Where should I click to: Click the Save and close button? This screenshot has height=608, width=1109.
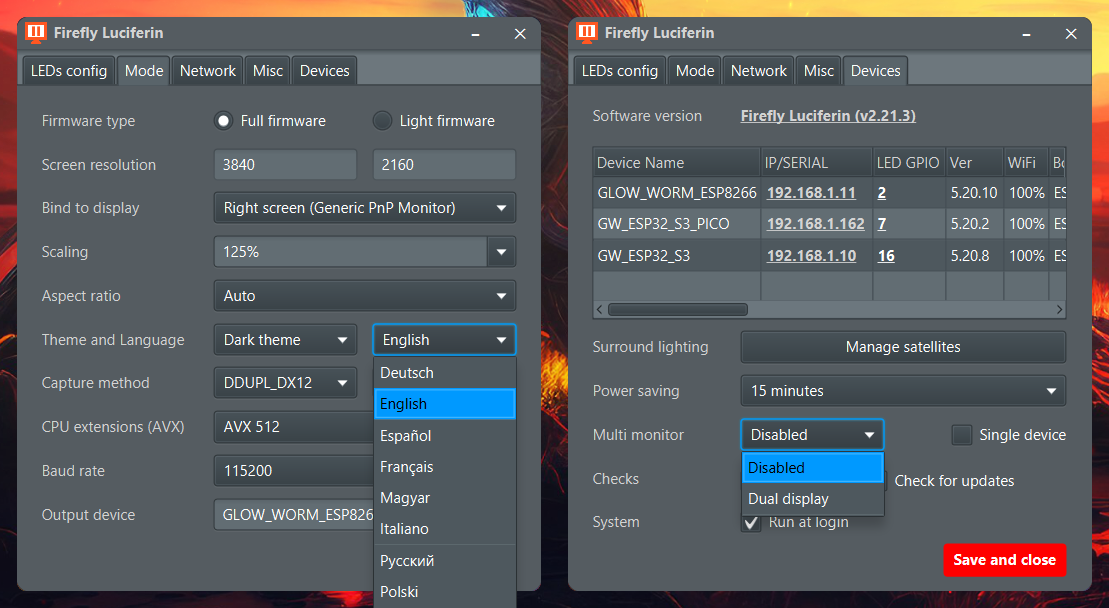(x=1004, y=560)
